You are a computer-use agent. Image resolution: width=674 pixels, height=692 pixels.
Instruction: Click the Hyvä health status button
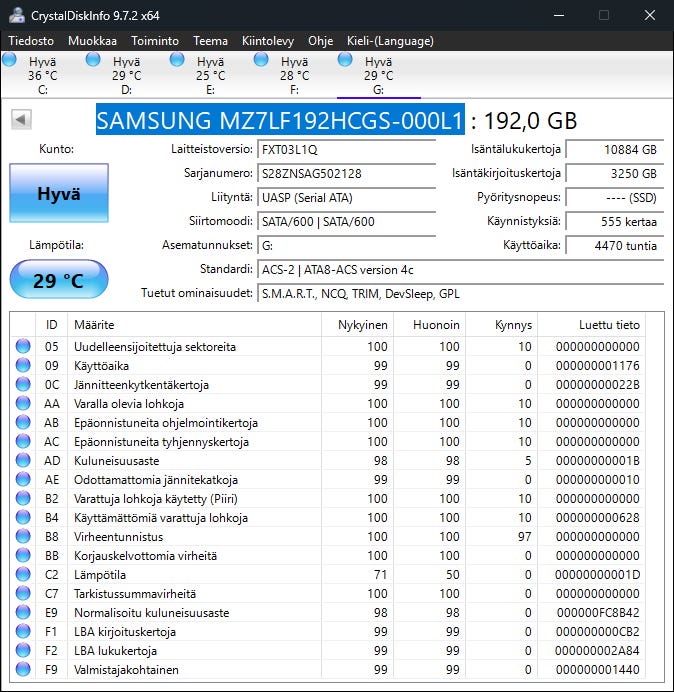58,194
